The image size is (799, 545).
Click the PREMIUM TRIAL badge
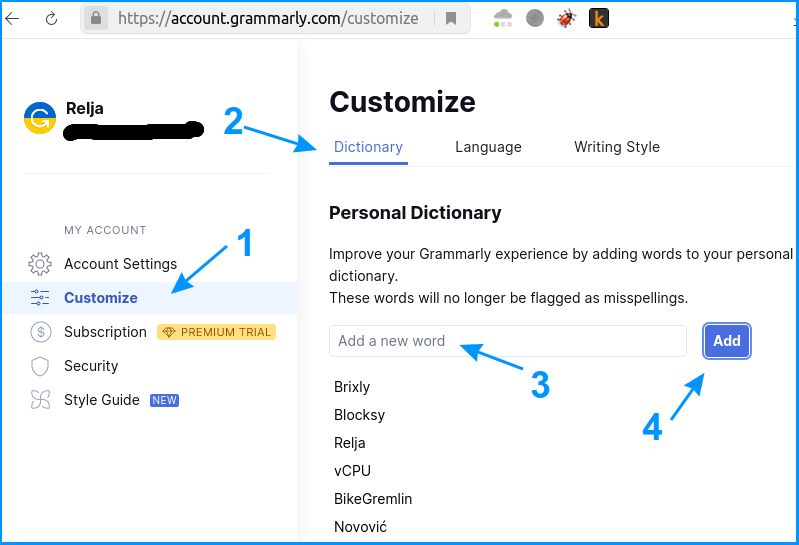[216, 332]
